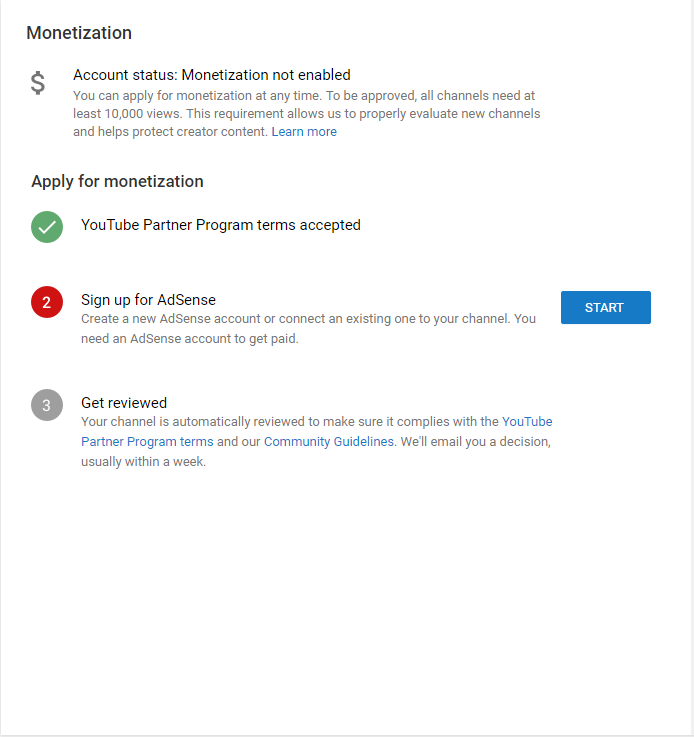Viewport: 694px width, 737px height.
Task: Click the 'Apply for monetization' heading
Action: (117, 182)
